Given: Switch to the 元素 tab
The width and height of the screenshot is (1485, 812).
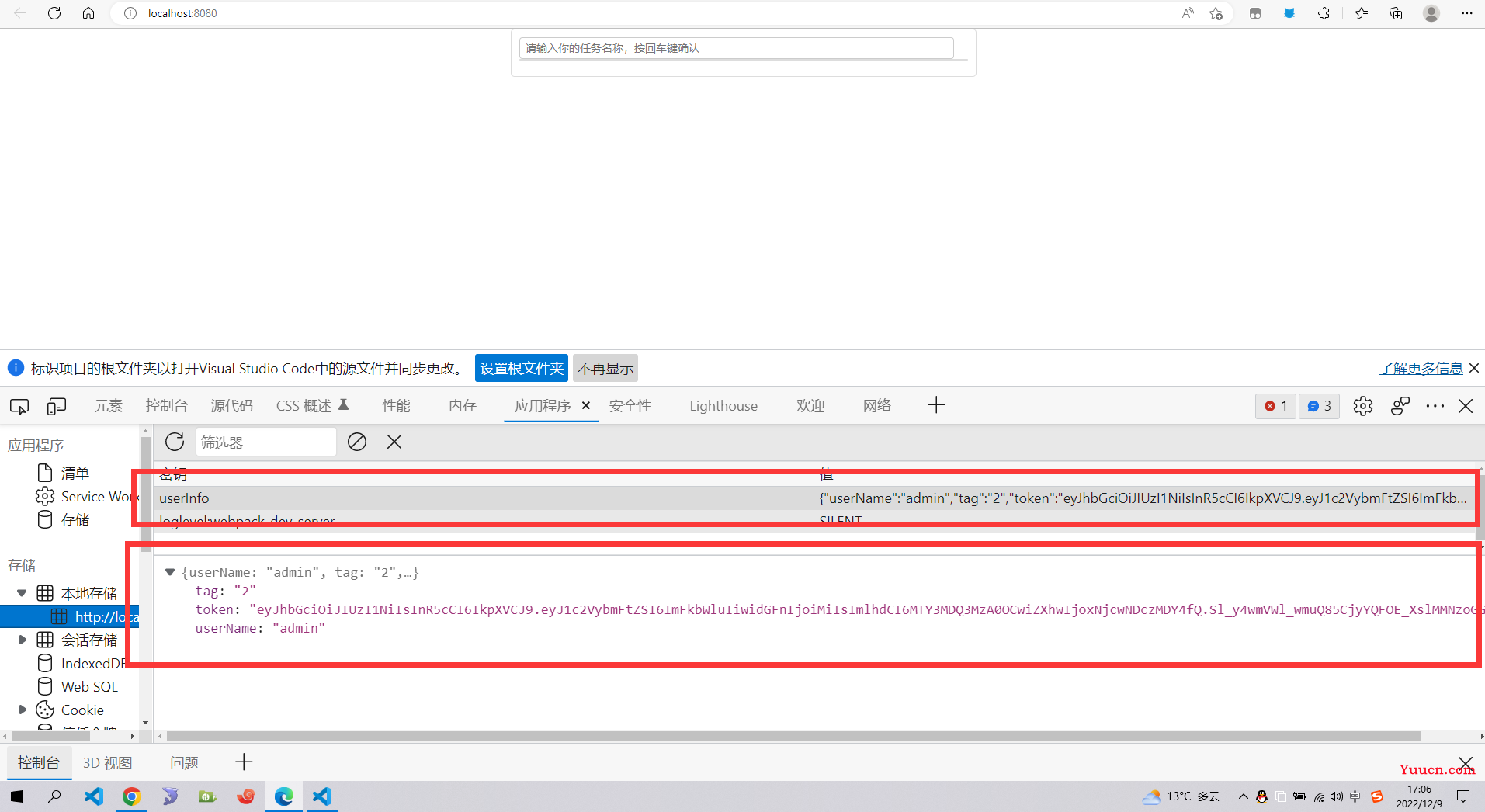Looking at the screenshot, I should pos(109,406).
